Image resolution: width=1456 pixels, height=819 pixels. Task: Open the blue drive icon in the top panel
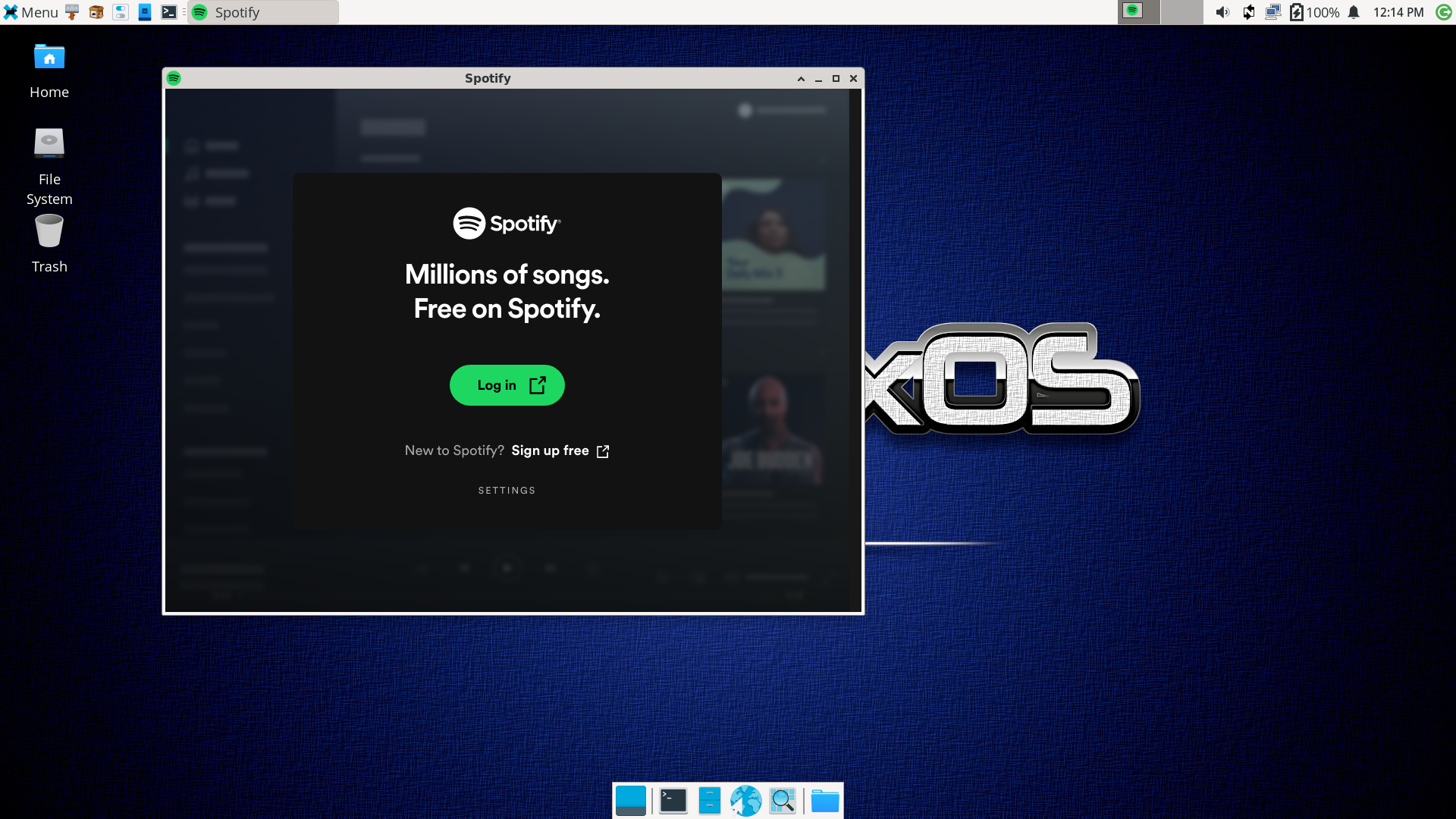coord(145,12)
